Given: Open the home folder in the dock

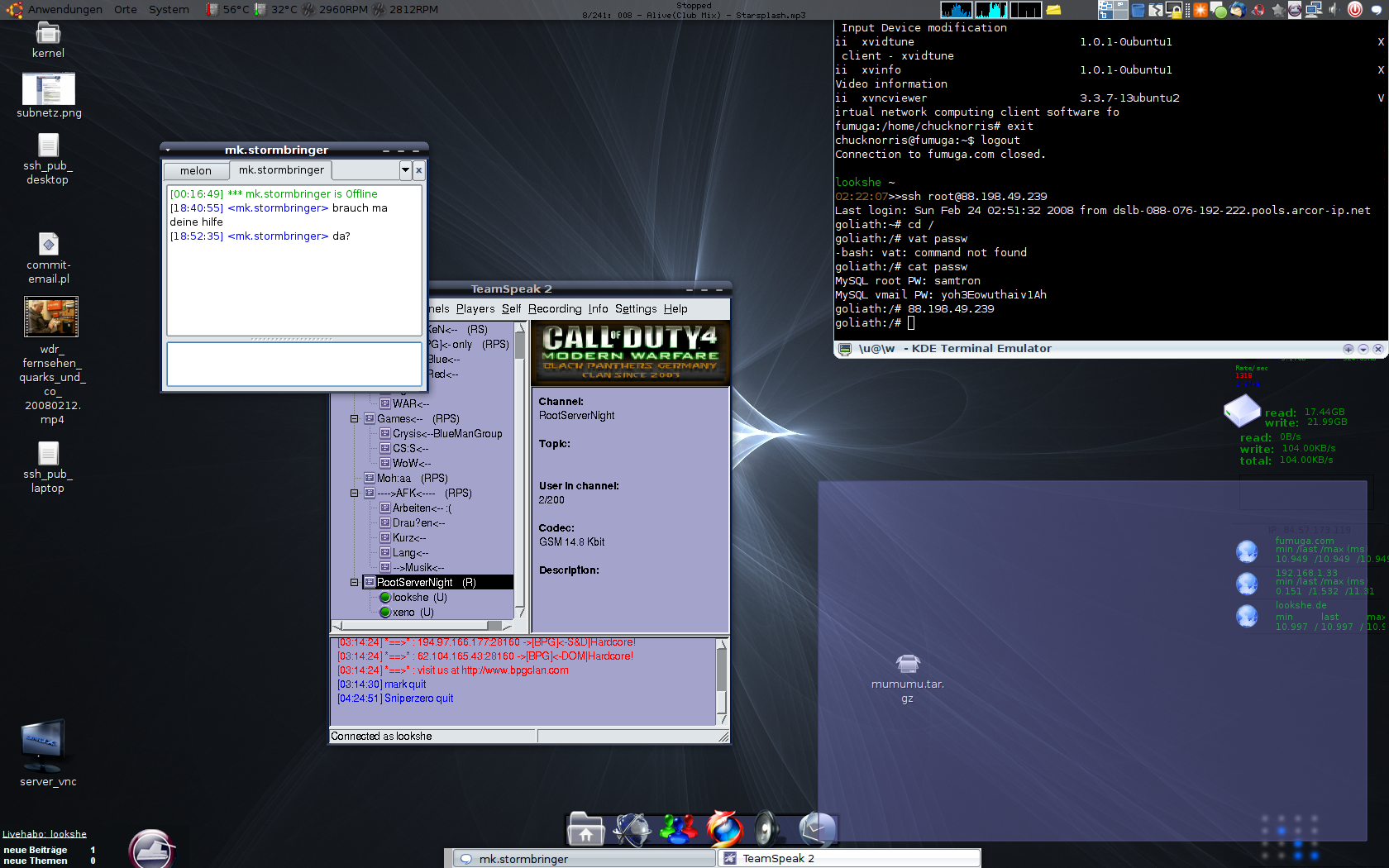Looking at the screenshot, I should [x=586, y=829].
